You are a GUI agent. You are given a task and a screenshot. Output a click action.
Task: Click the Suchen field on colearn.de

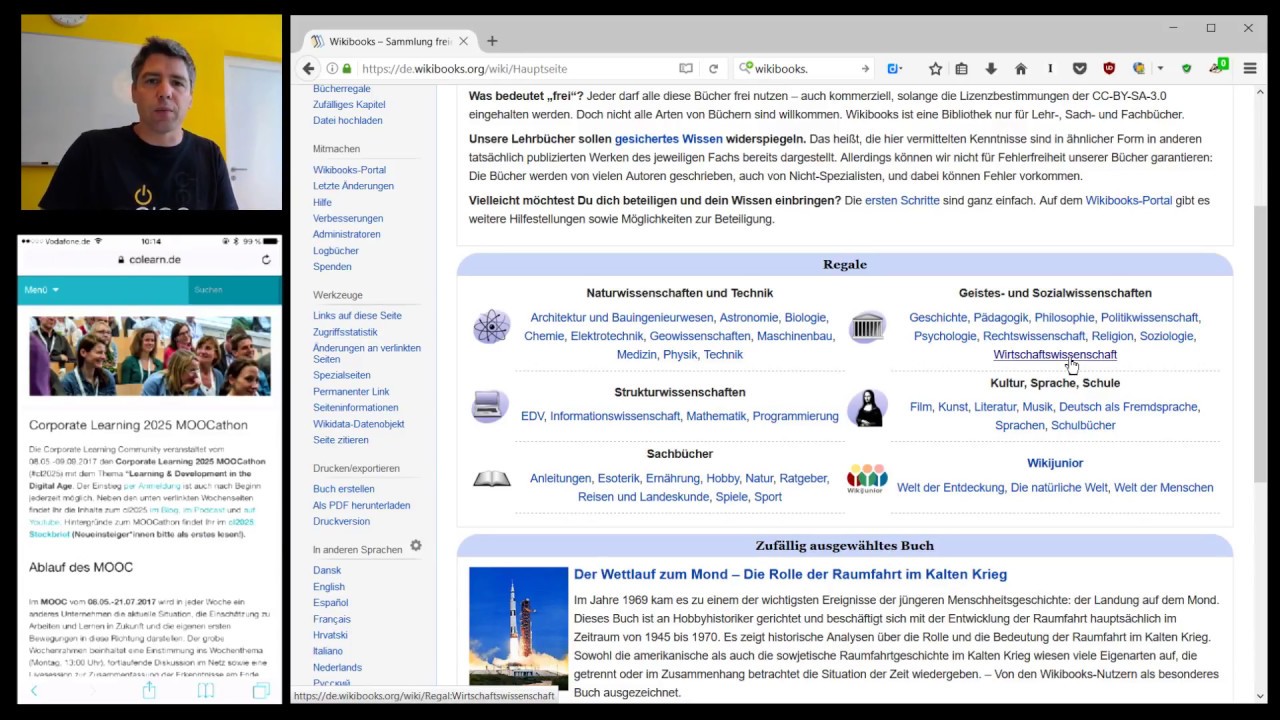coord(232,290)
